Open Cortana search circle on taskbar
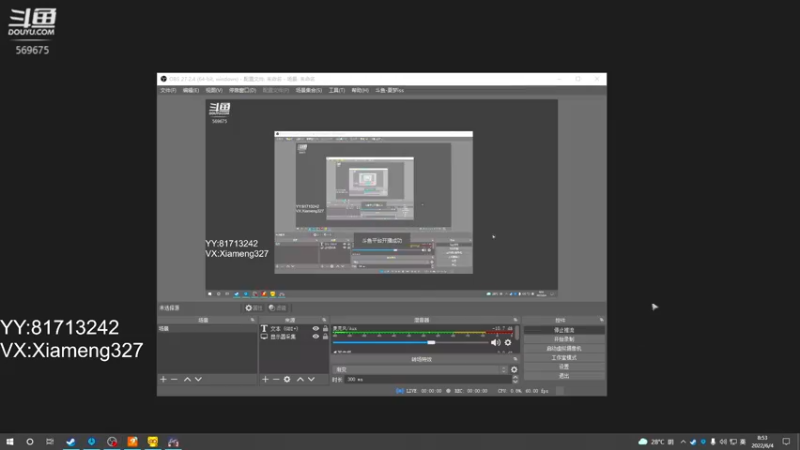800x450 pixels. [x=30, y=442]
